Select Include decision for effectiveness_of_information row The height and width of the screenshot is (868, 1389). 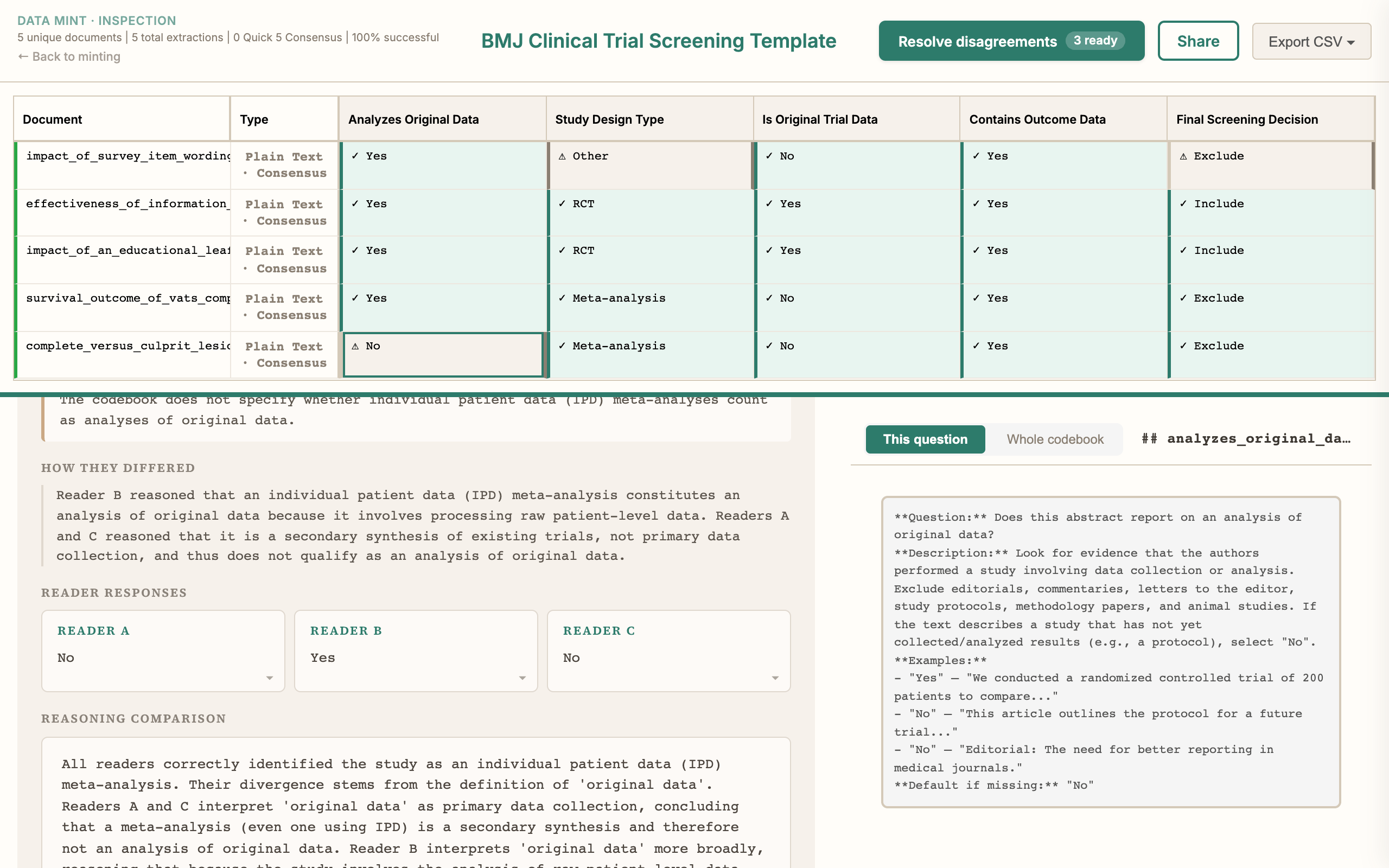pyautogui.click(x=1271, y=213)
